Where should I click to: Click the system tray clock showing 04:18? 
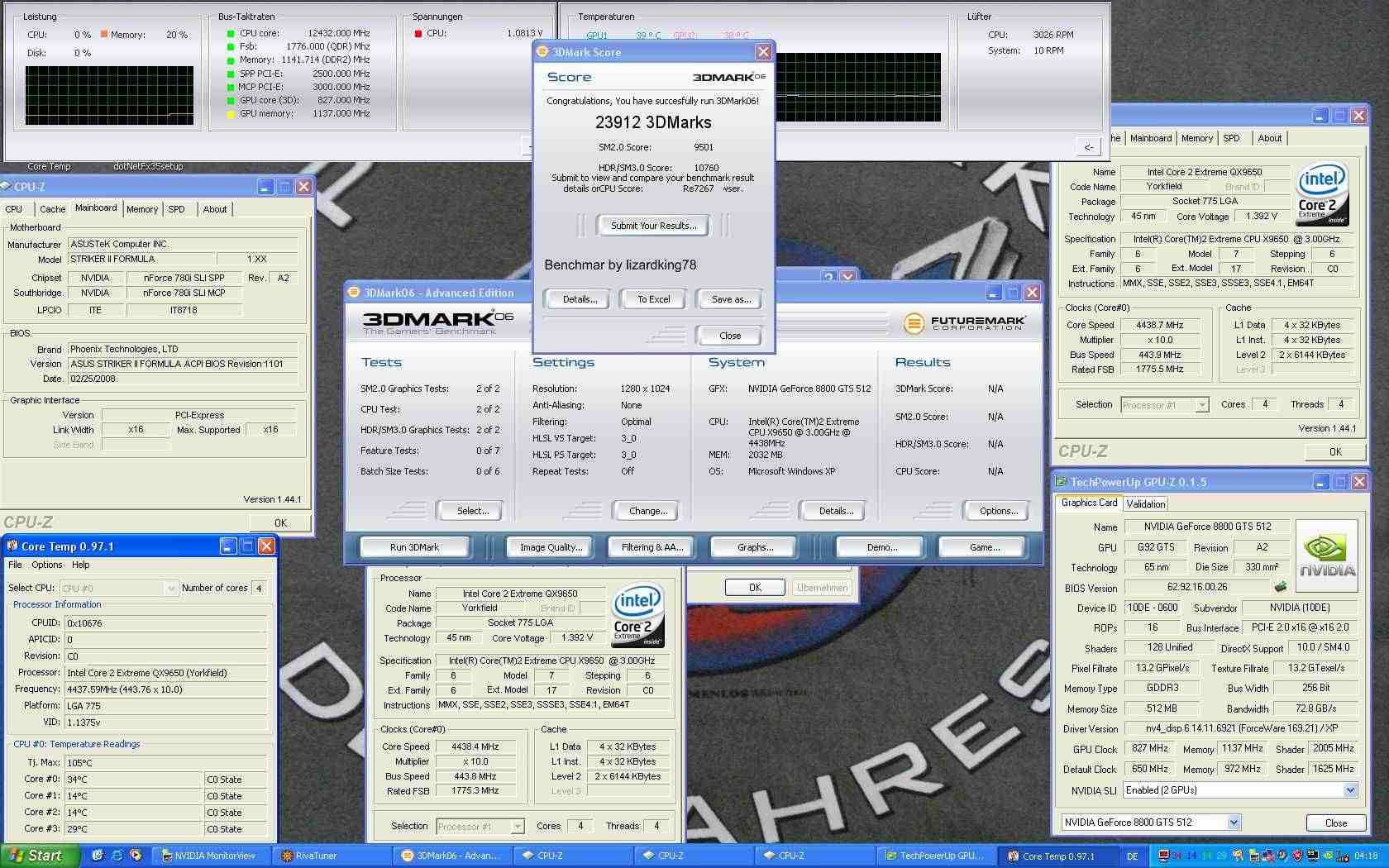pyautogui.click(x=1366, y=856)
